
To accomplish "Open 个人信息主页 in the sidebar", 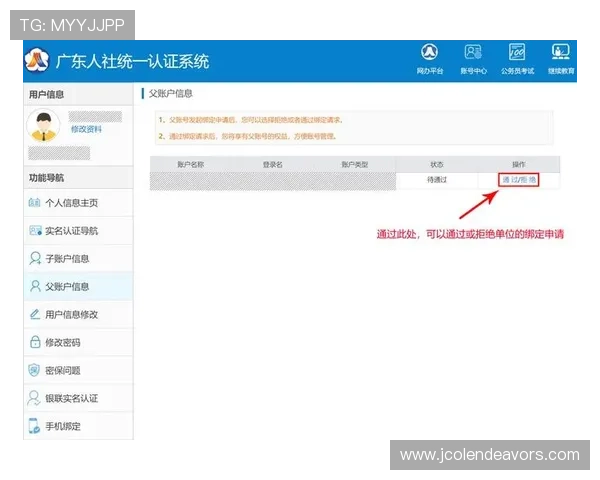I will tap(78, 203).
